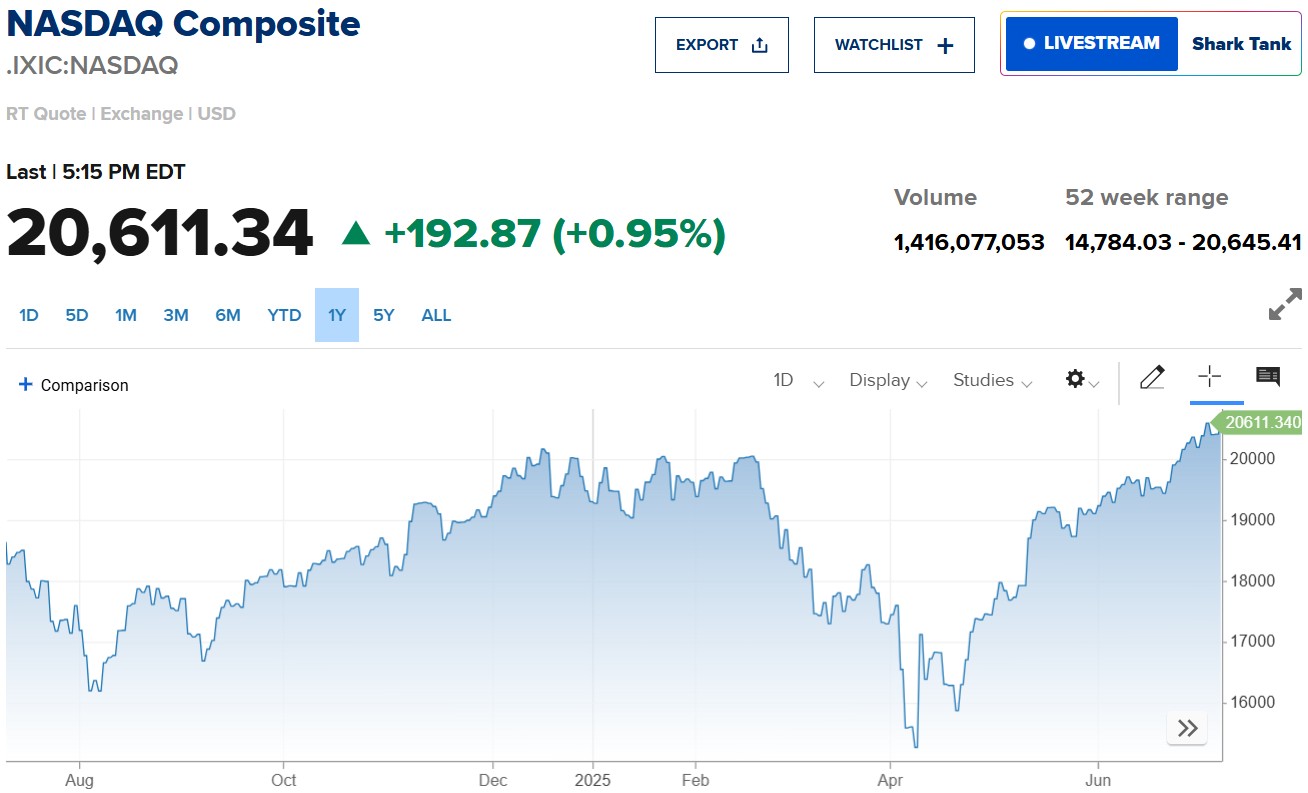Select the crosshair pointer tool
Viewport: 1308px width, 793px height.
click(x=1210, y=378)
